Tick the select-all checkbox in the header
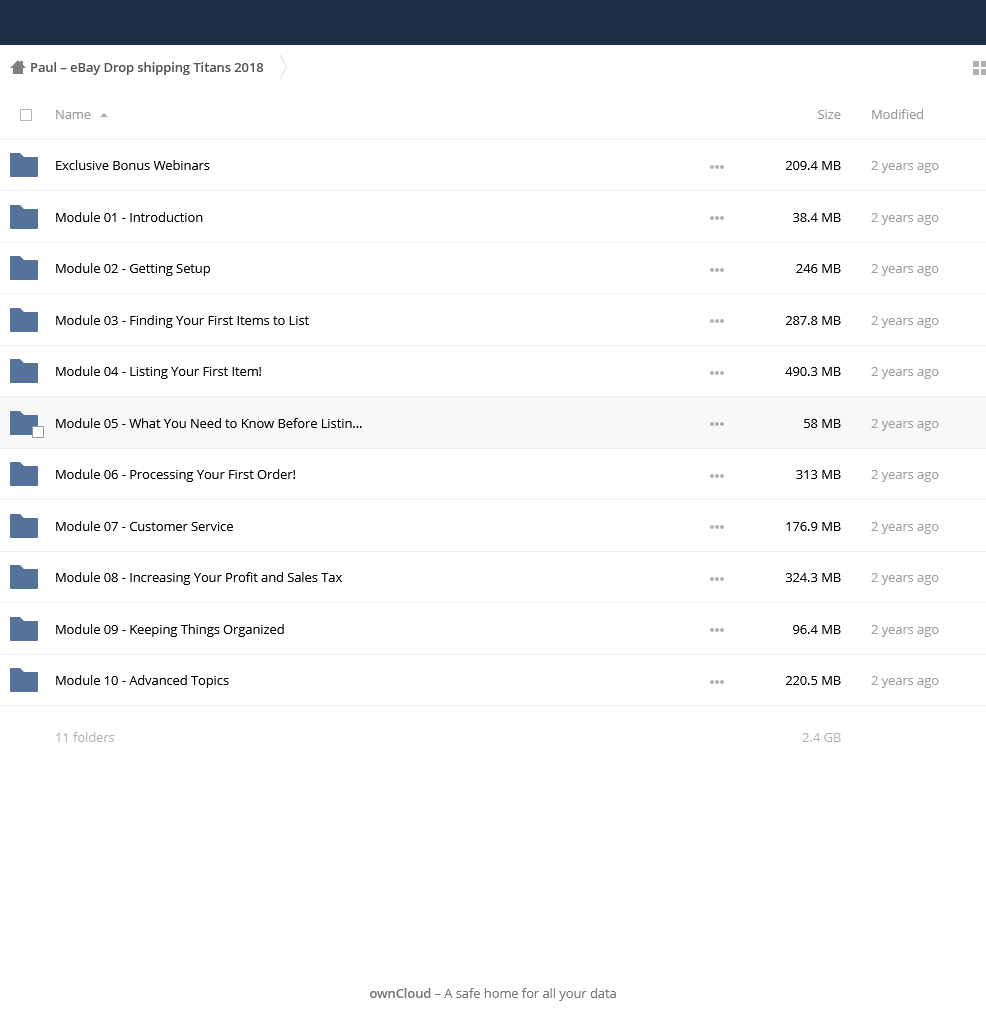The width and height of the screenshot is (986, 1023). click(x=26, y=115)
